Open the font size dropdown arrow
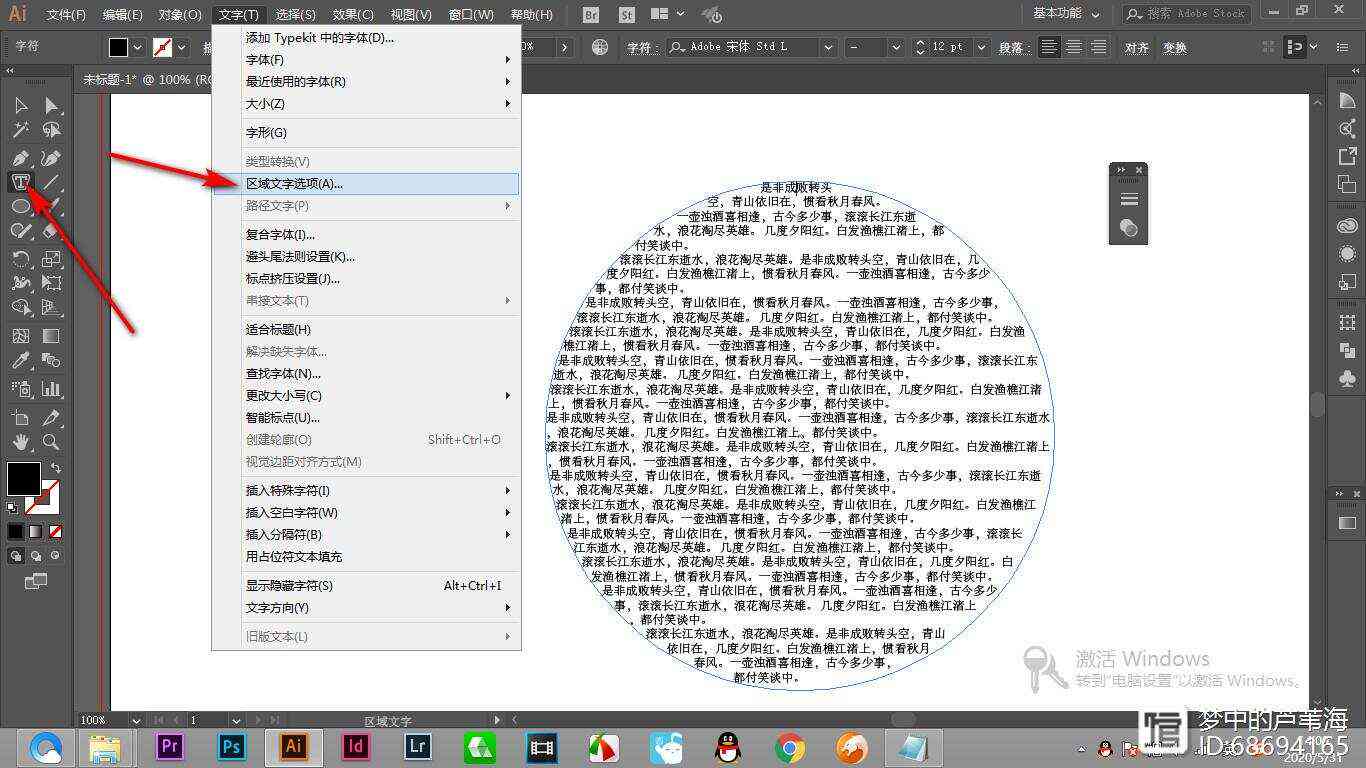Viewport: 1366px width, 768px height. click(980, 47)
